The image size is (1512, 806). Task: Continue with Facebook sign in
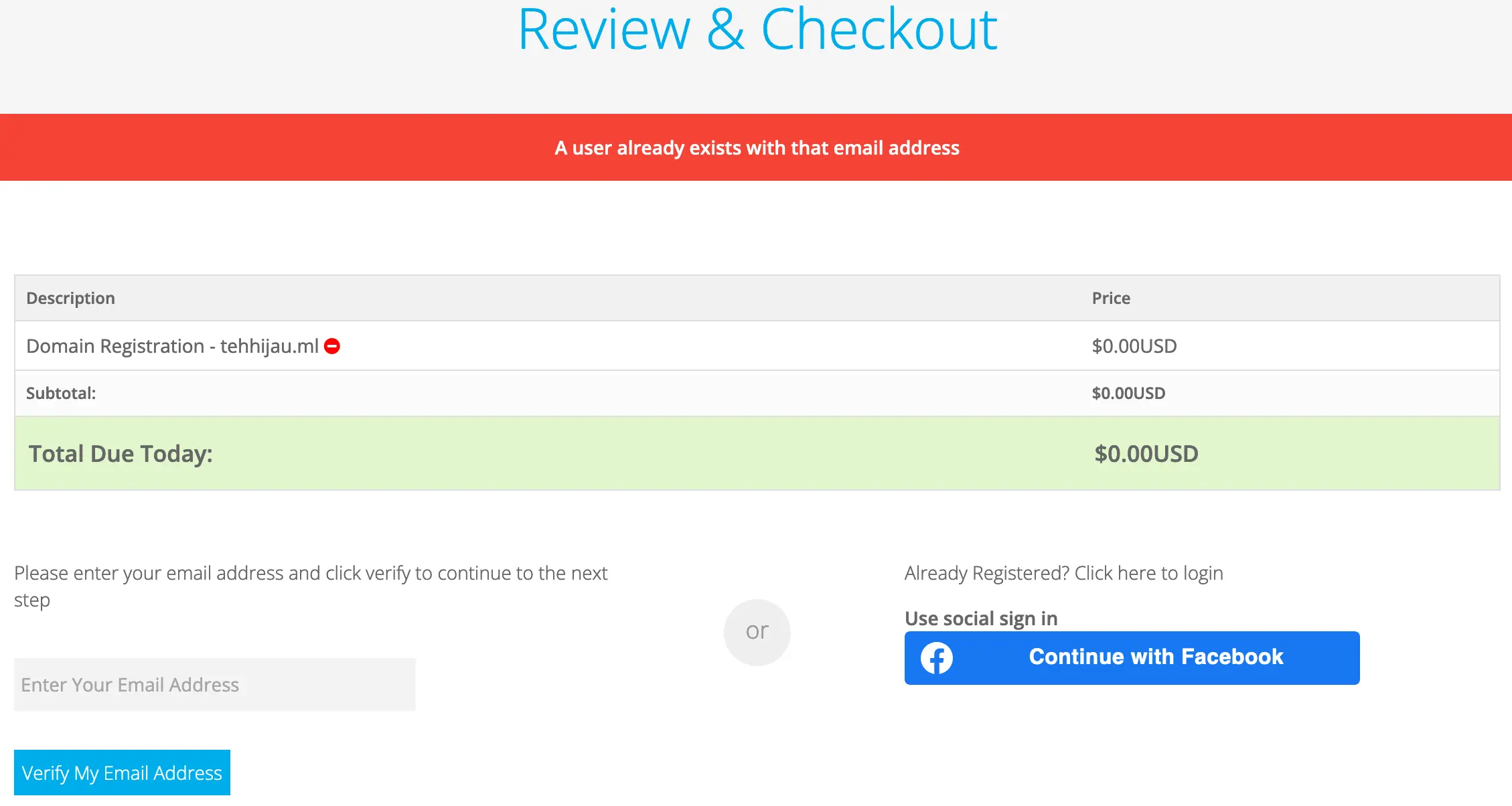point(1155,657)
